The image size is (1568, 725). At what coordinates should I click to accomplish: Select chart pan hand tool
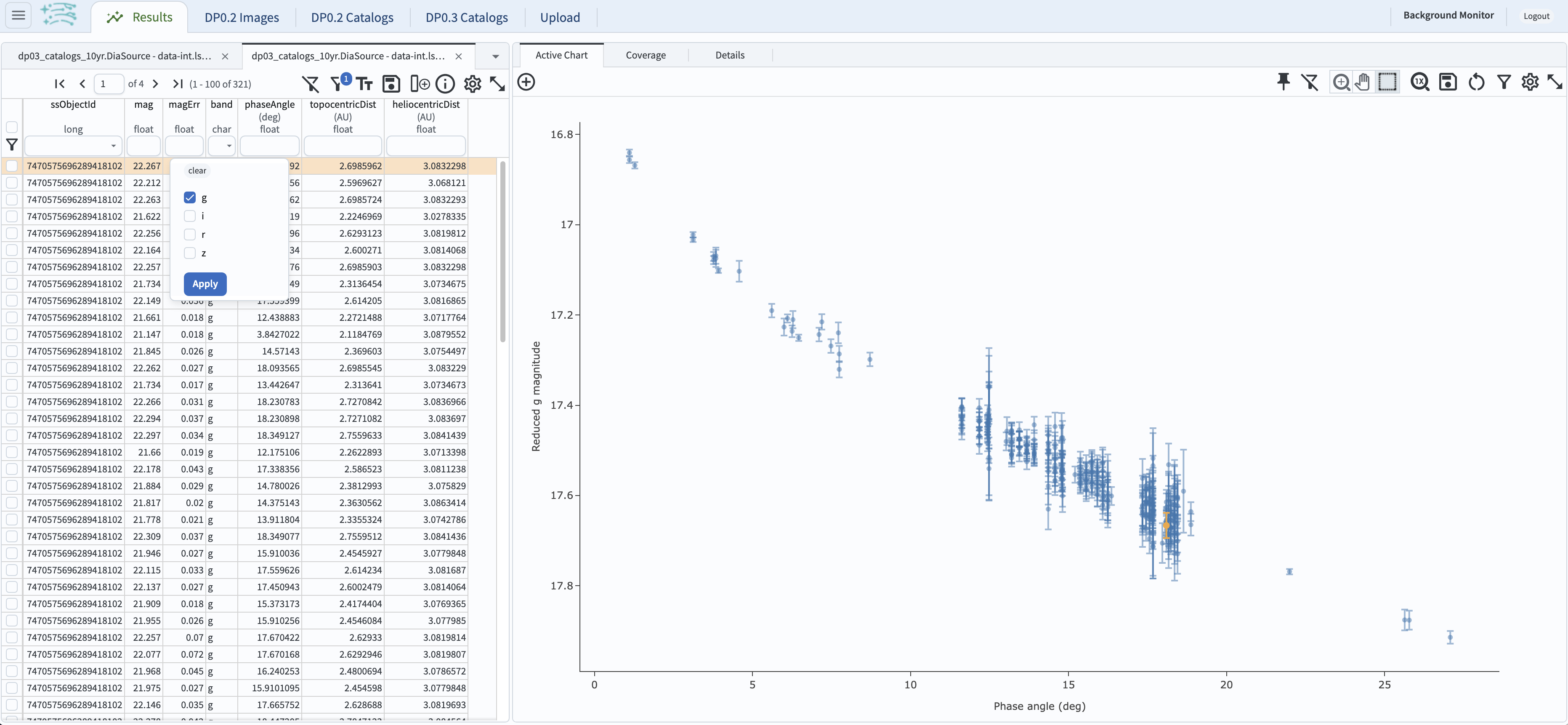tap(1363, 82)
